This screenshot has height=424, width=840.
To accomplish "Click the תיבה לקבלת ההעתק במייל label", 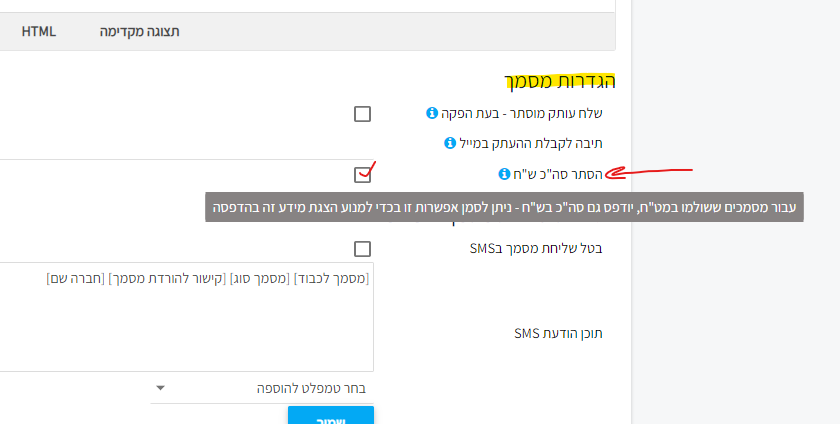I will click(x=531, y=143).
